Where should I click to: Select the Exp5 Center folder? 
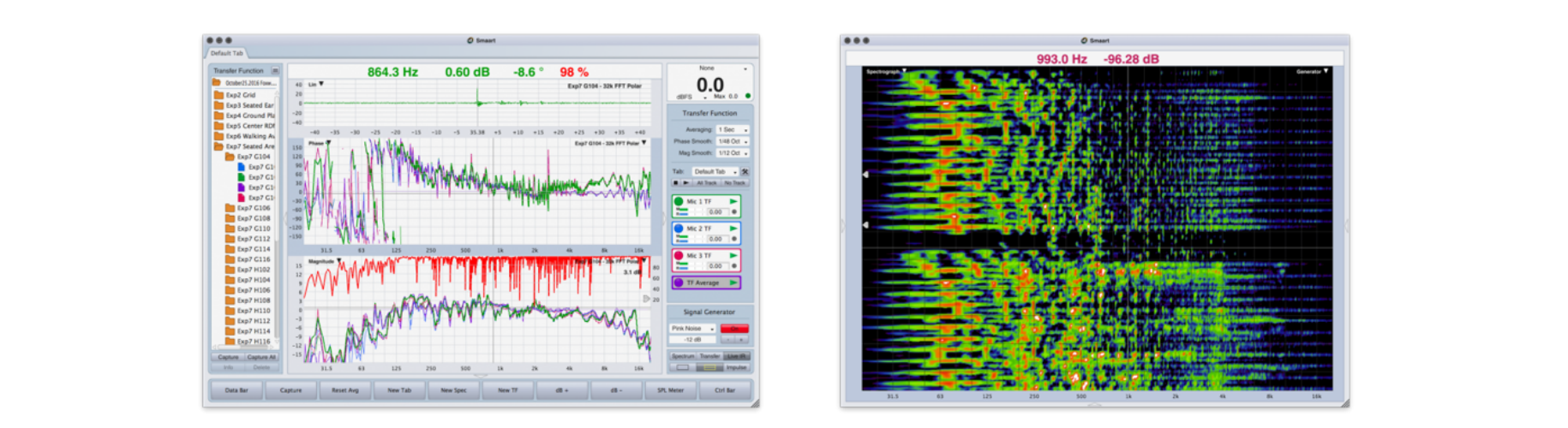point(244,126)
